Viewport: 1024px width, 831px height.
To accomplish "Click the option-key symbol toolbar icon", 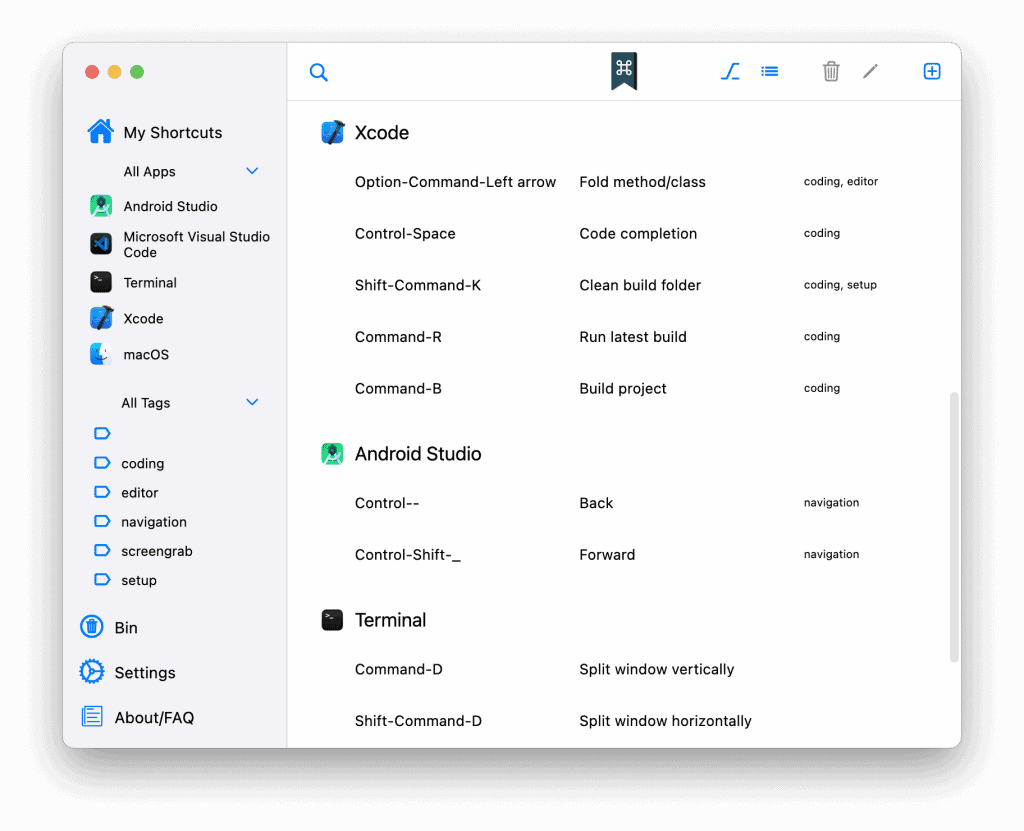I will (x=730, y=71).
